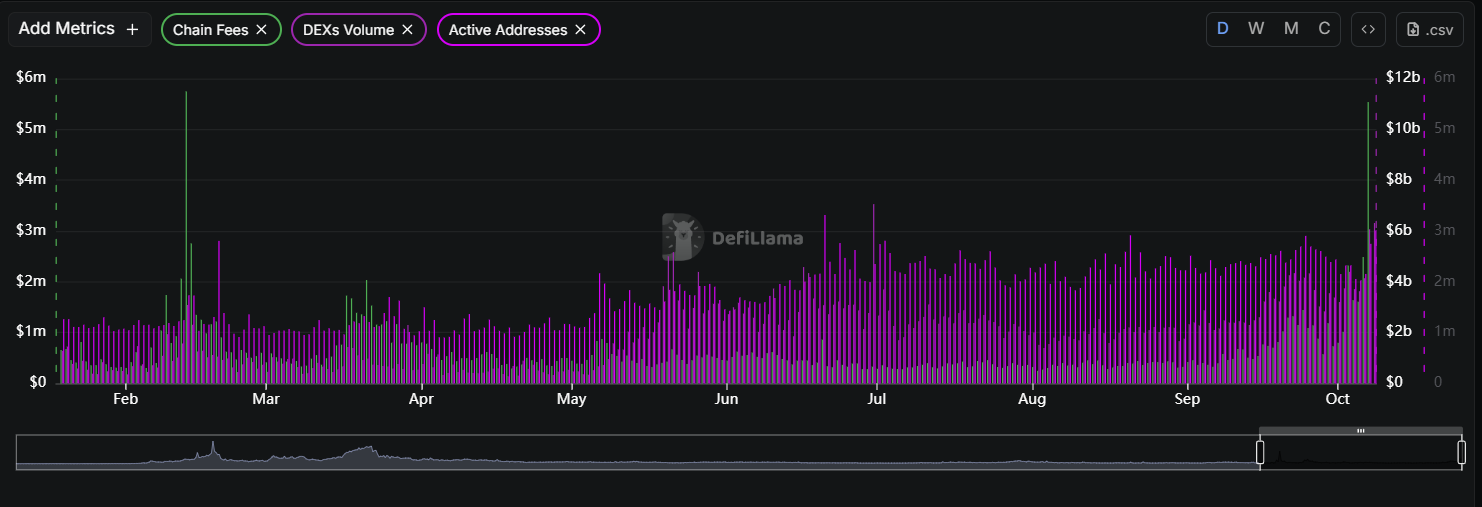This screenshot has height=507, width=1482.
Task: Click the Active Addresses chip label
Action: [508, 30]
